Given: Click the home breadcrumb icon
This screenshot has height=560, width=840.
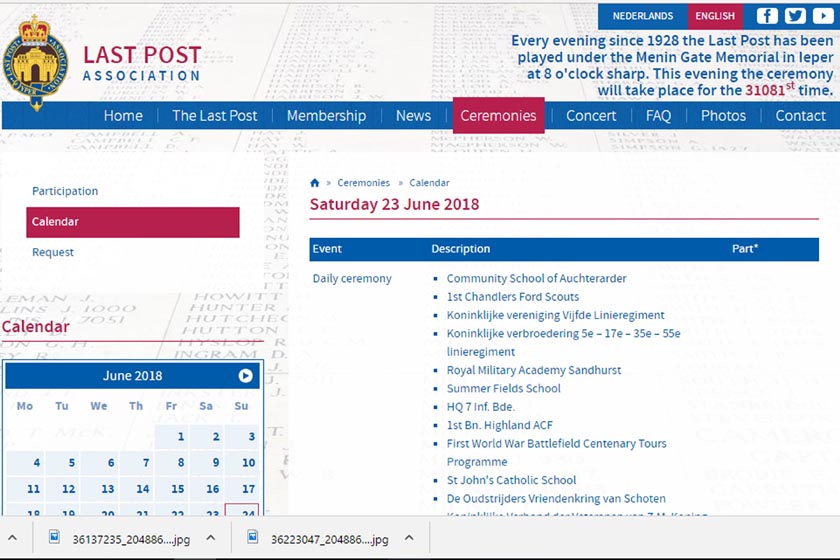Looking at the screenshot, I should coord(315,183).
